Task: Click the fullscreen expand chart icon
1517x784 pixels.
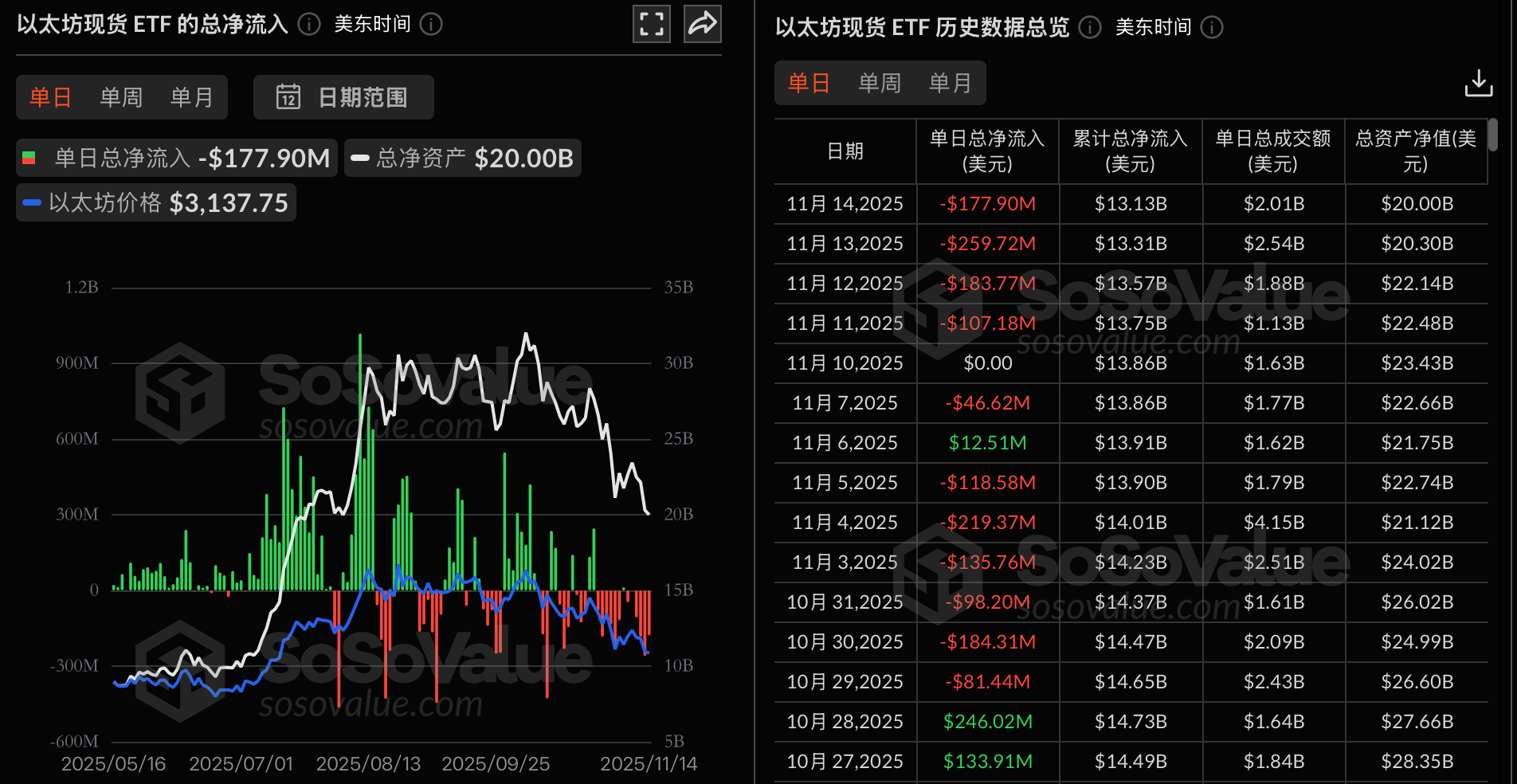Action: pyautogui.click(x=651, y=24)
